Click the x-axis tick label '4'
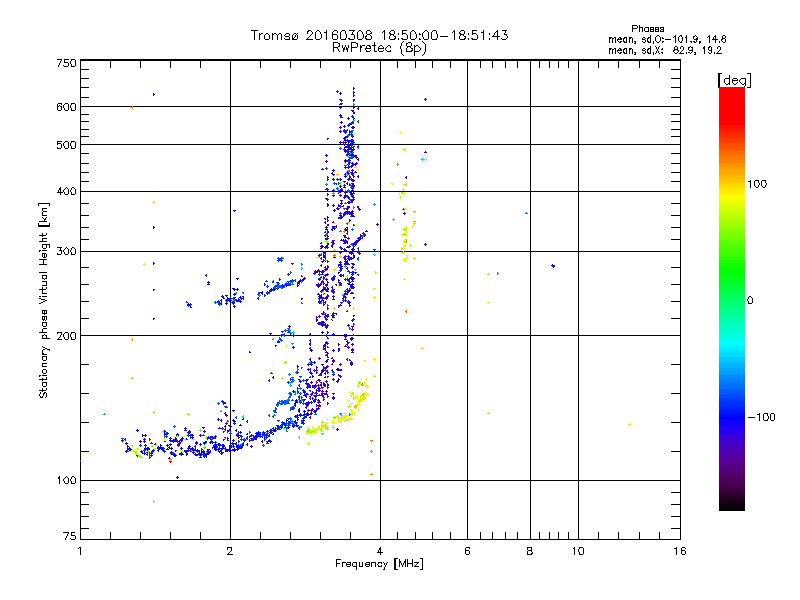Image resolution: width=800 pixels, height=600 pixels. [380, 551]
